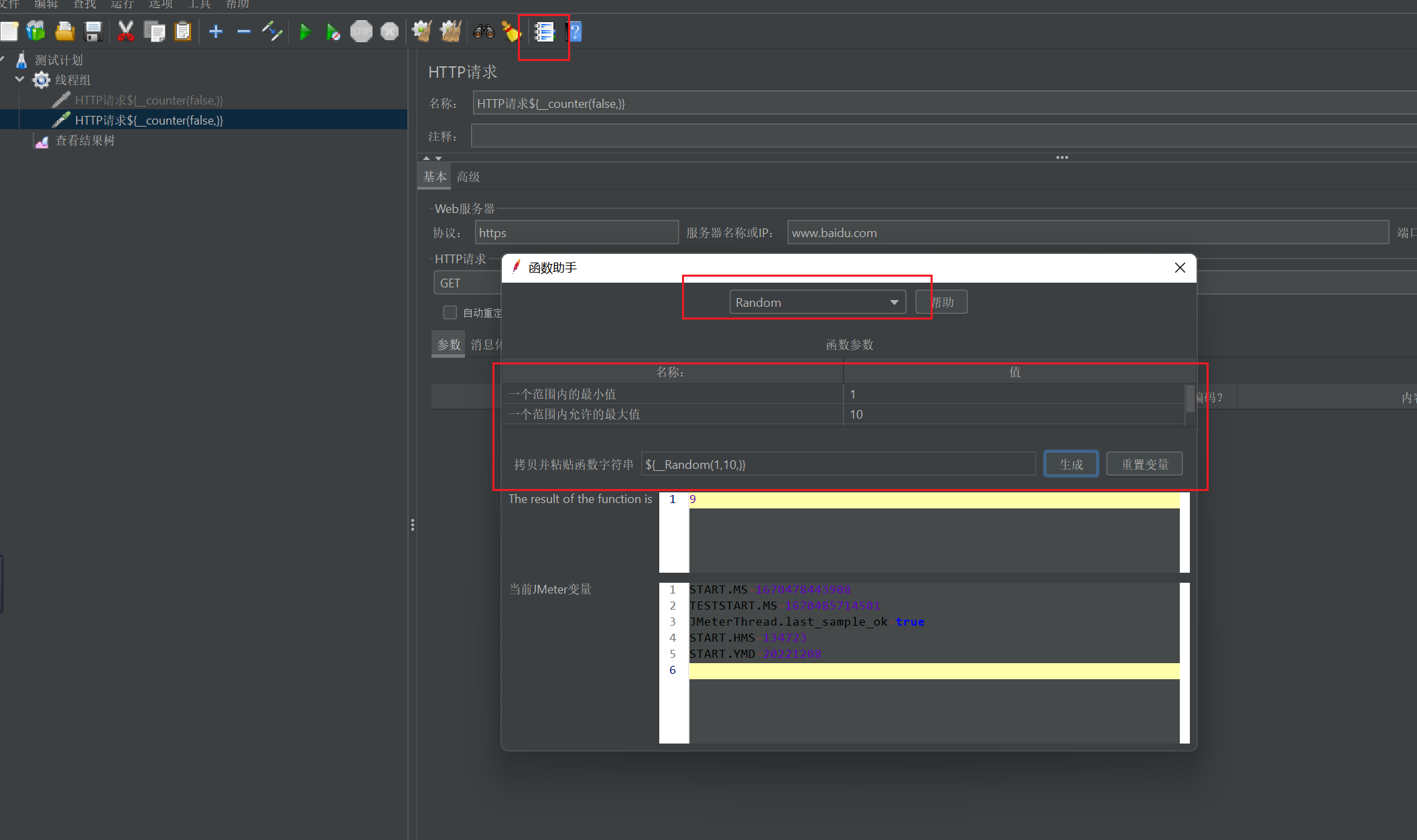Click the function string input field
This screenshot has height=840, width=1417.
(x=837, y=464)
